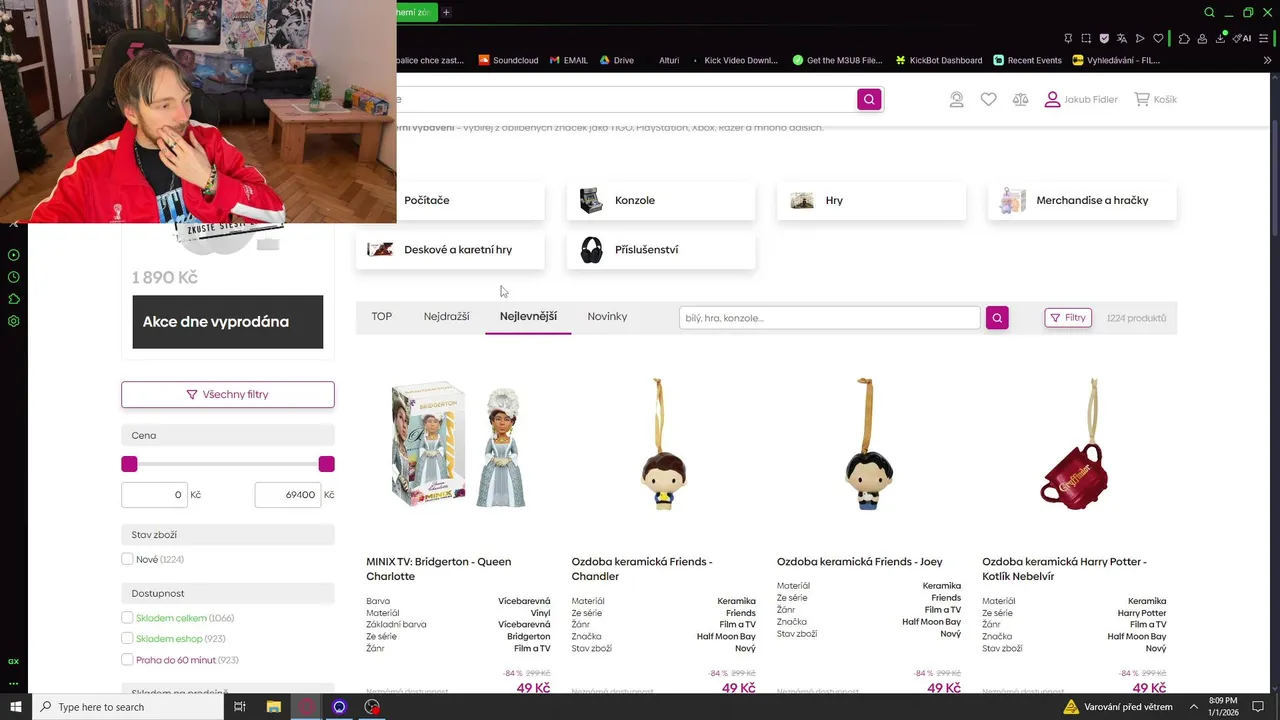Open the sidebar extensions cube icon
Image resolution: width=1280 pixels, height=720 pixels.
point(14,299)
